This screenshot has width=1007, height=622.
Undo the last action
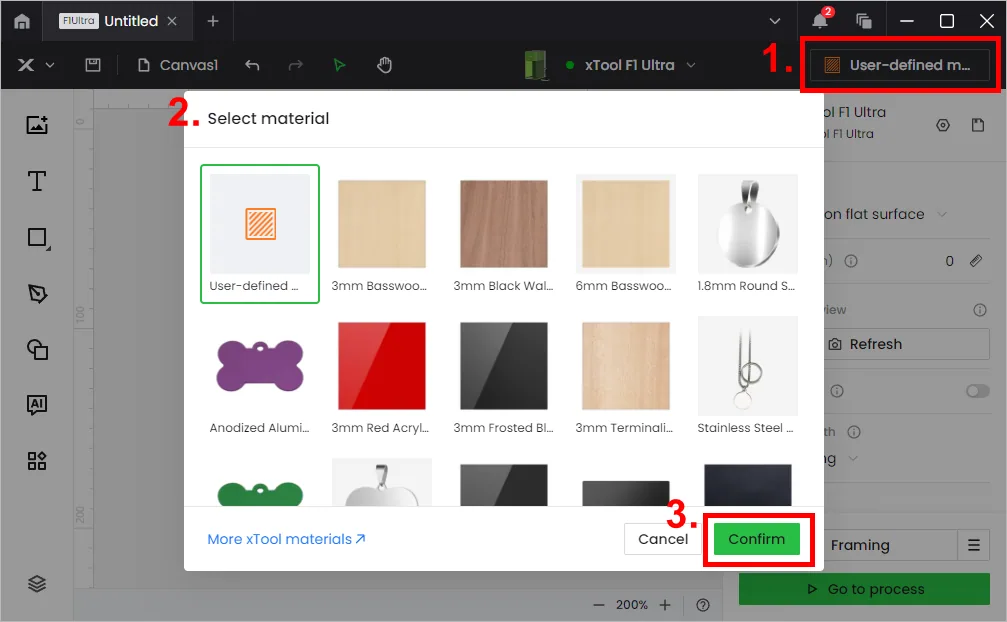[x=252, y=65]
